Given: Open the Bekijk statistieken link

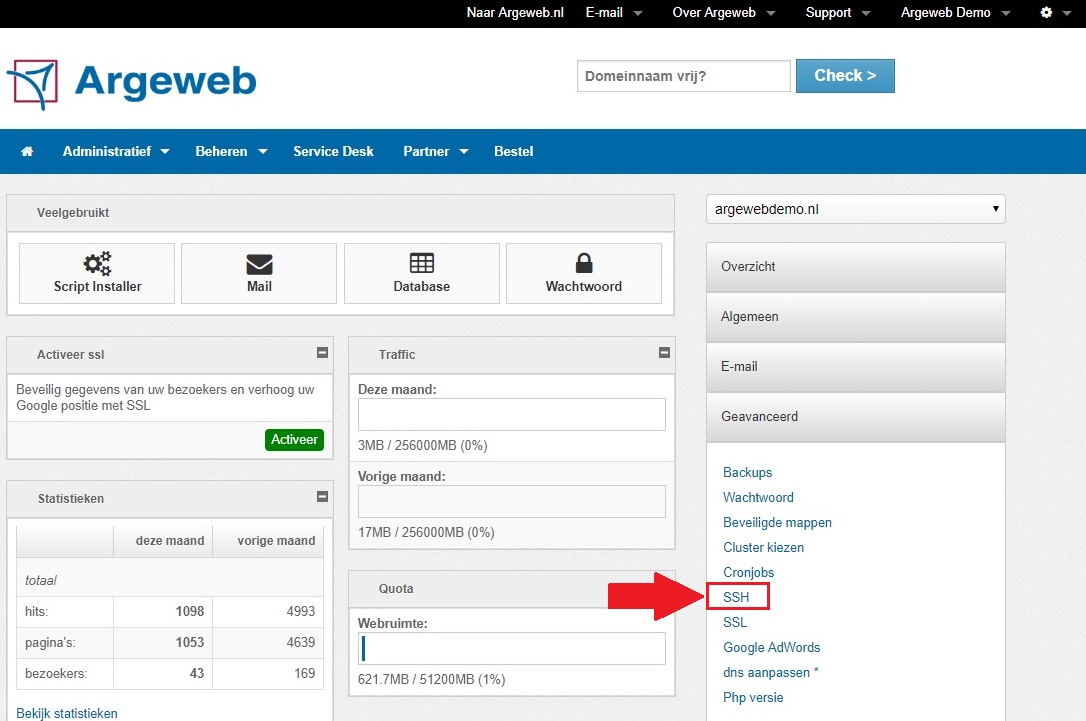Looking at the screenshot, I should click(x=66, y=713).
